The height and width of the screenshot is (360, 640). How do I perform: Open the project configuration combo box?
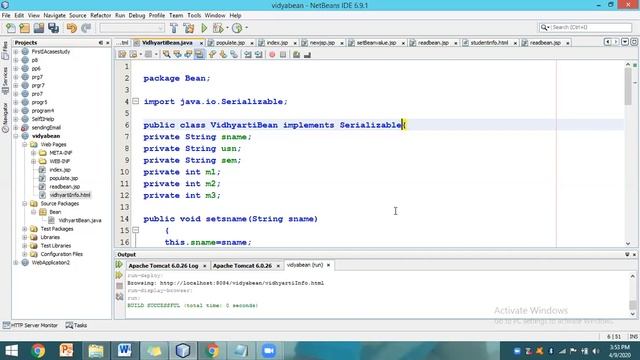(132, 28)
